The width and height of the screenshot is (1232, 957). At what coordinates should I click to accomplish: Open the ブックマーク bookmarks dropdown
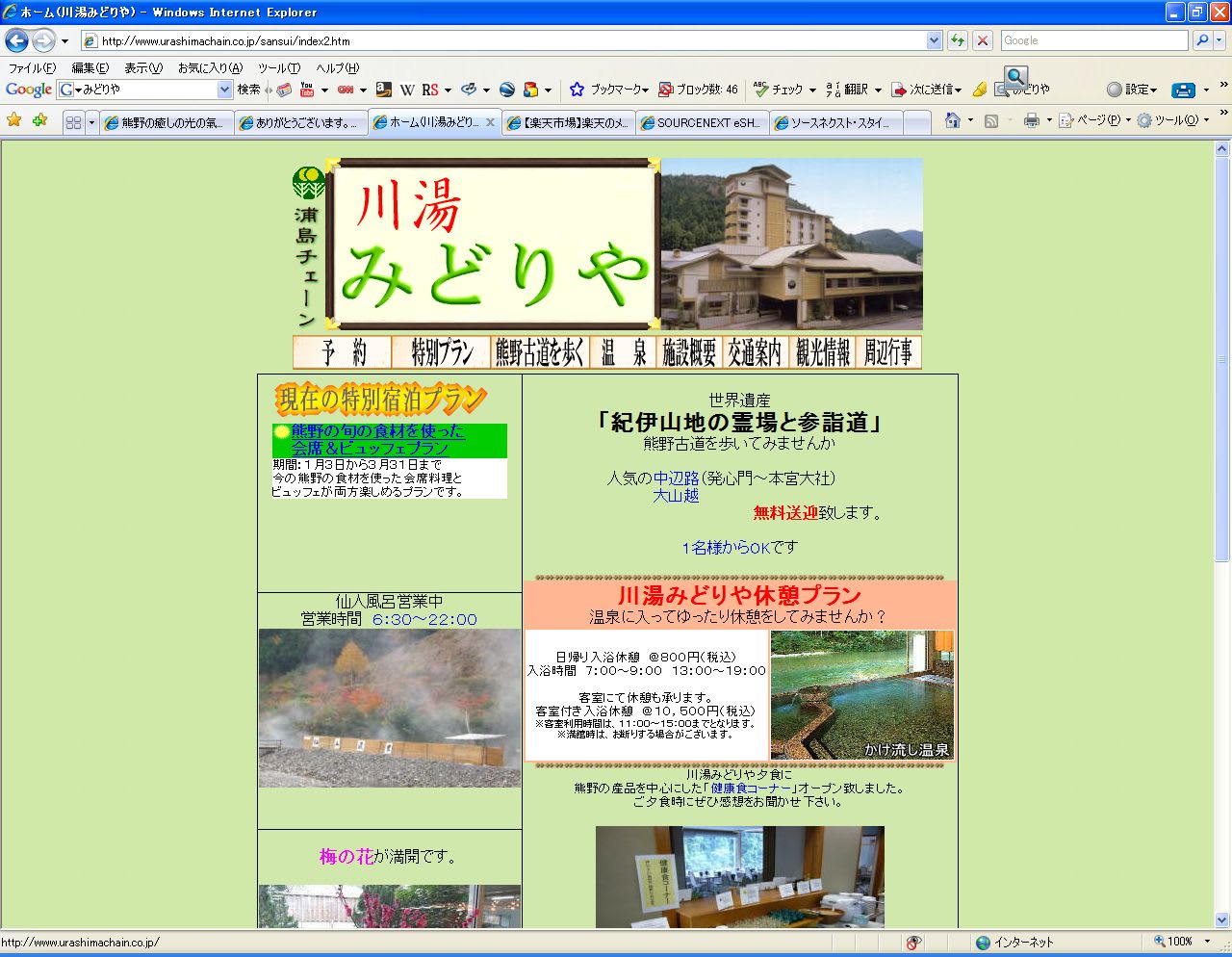coord(609,90)
